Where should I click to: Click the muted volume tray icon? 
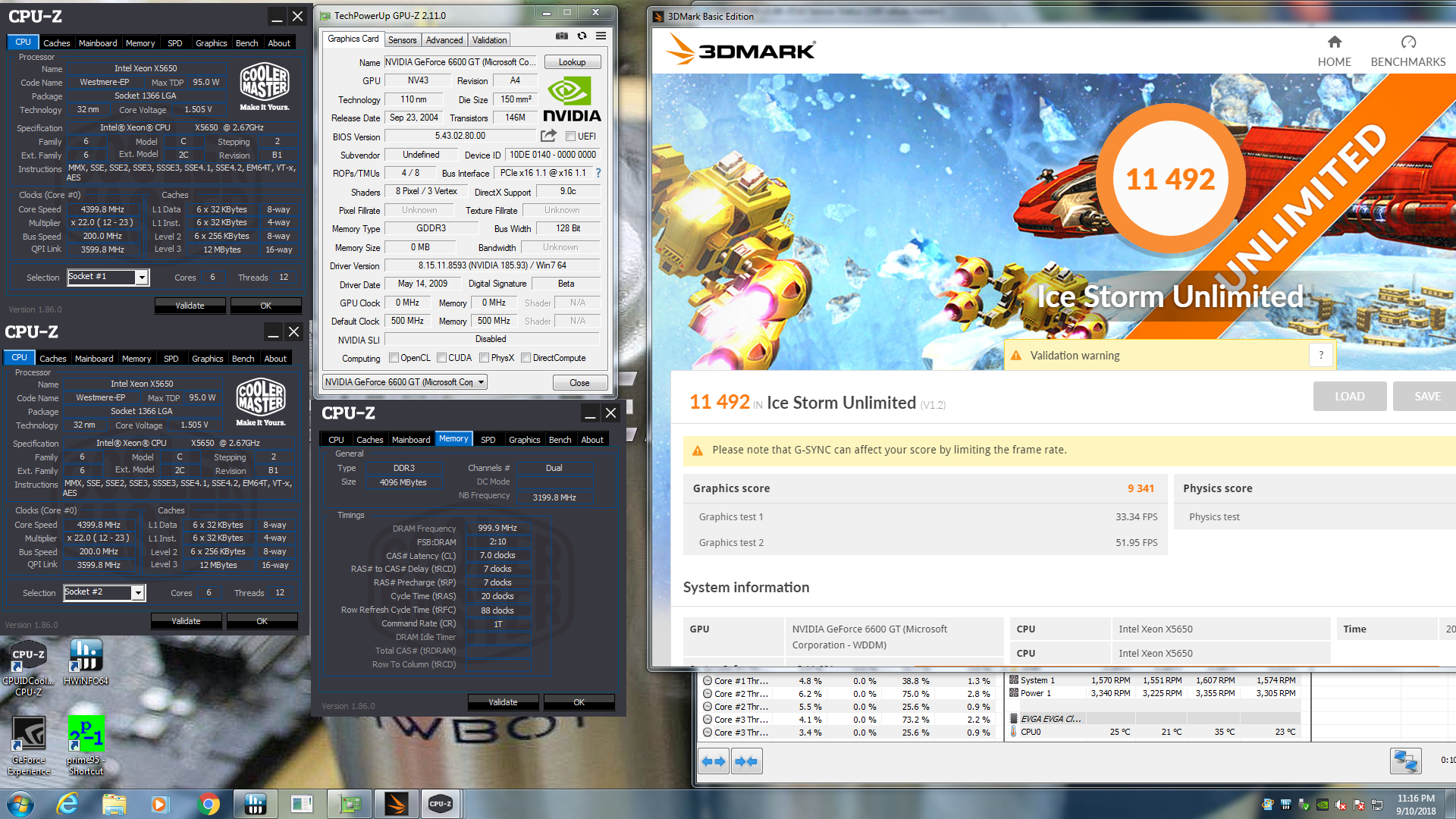[1340, 805]
